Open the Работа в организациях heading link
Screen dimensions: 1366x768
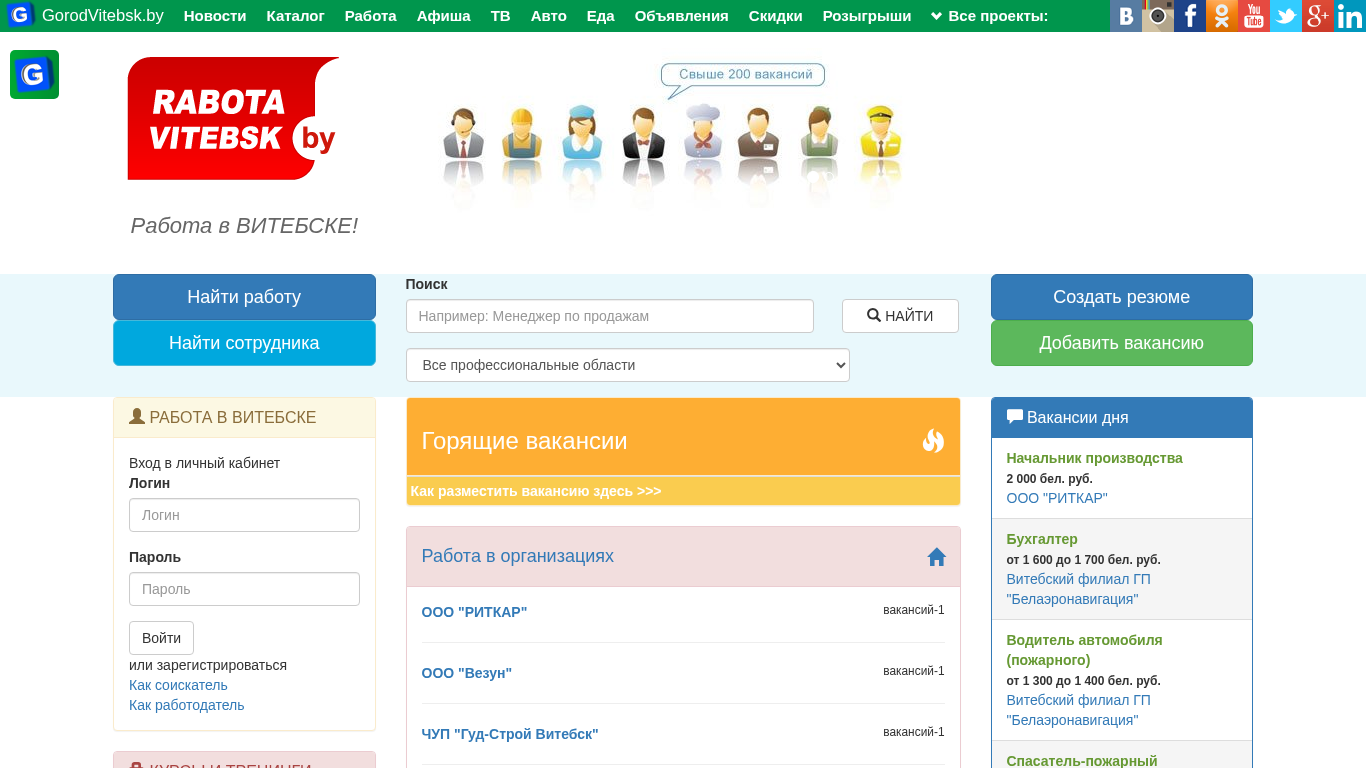click(x=518, y=556)
